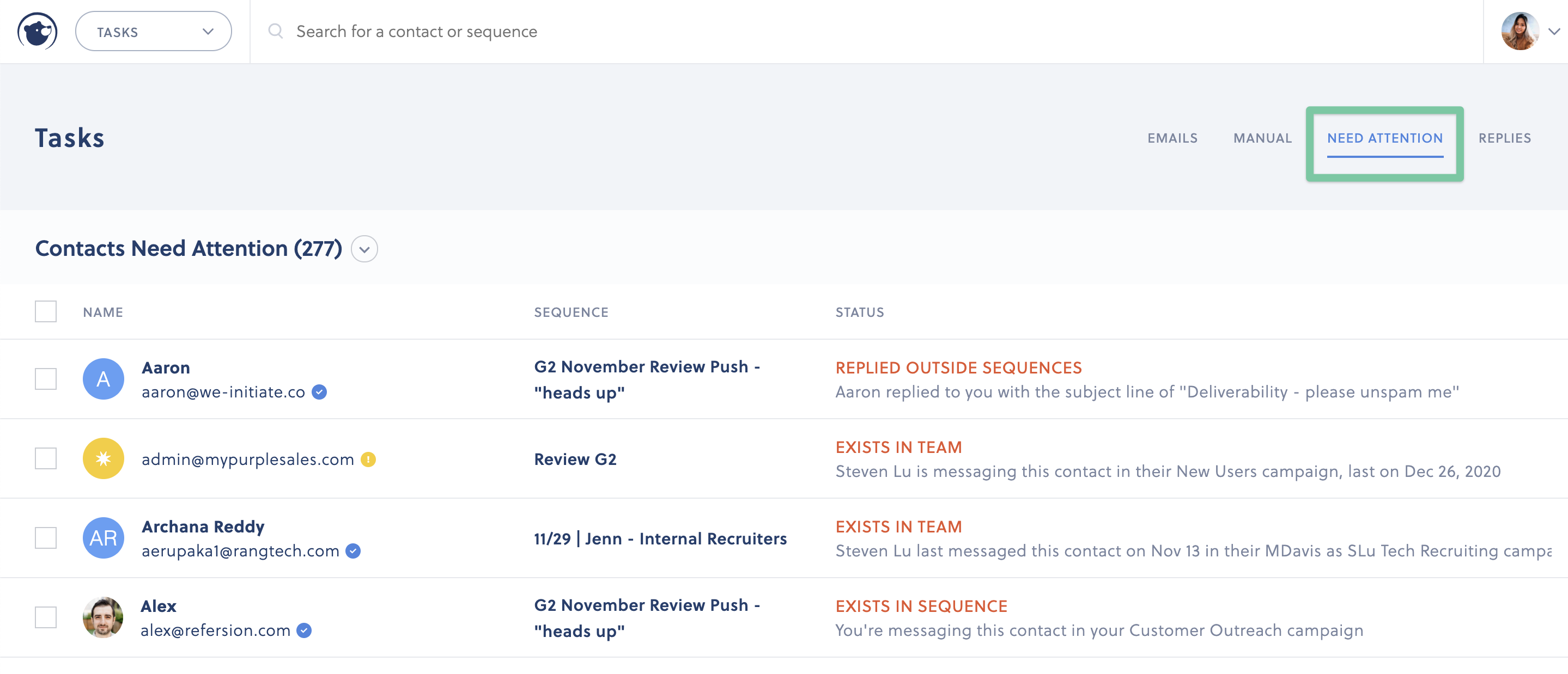Click alex@refersion.com email text
The height and width of the screenshot is (674, 1568).
click(x=216, y=631)
